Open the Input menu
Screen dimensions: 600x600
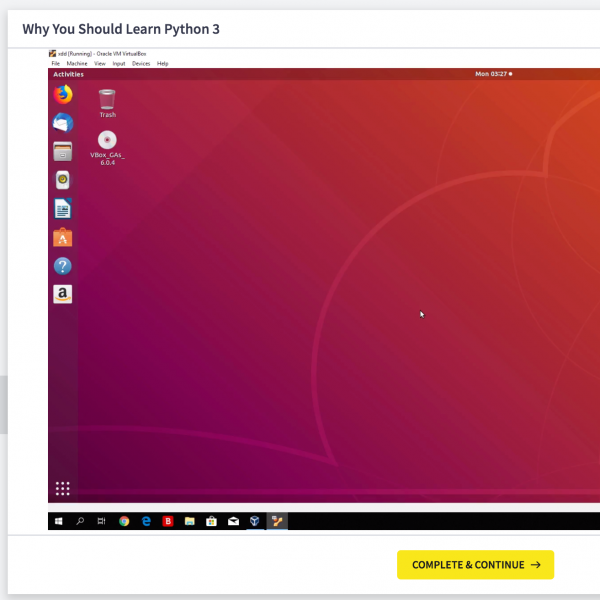click(119, 64)
